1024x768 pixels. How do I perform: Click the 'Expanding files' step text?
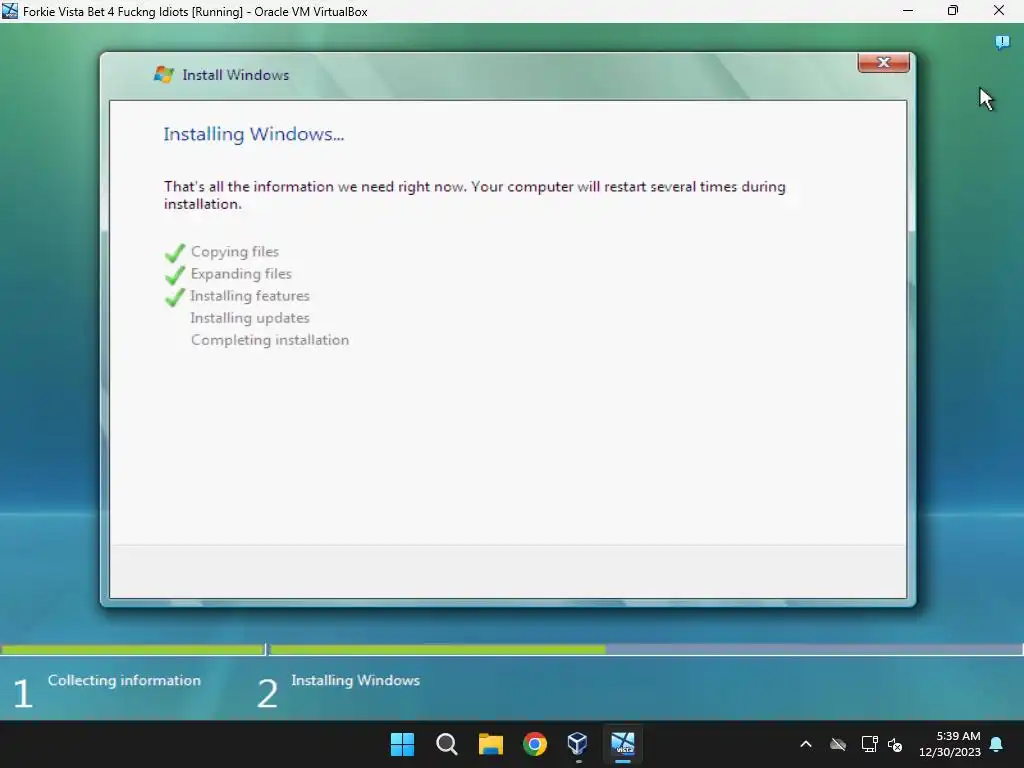(x=241, y=274)
